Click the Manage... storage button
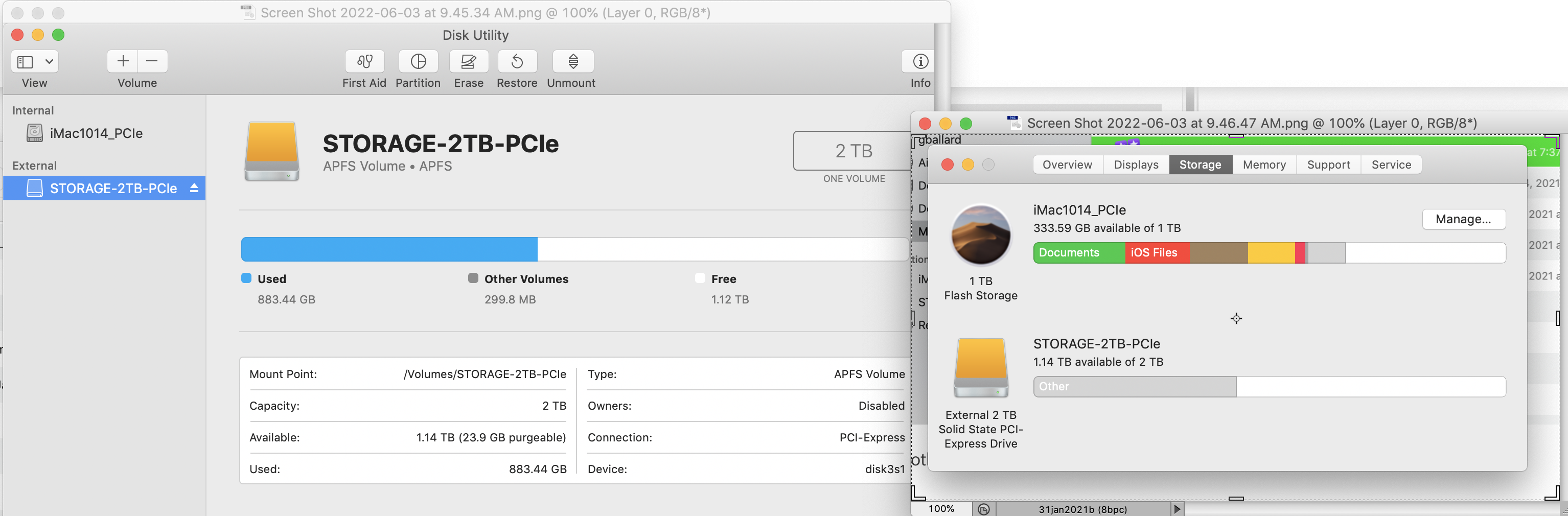The height and width of the screenshot is (516, 1568). tap(1463, 219)
